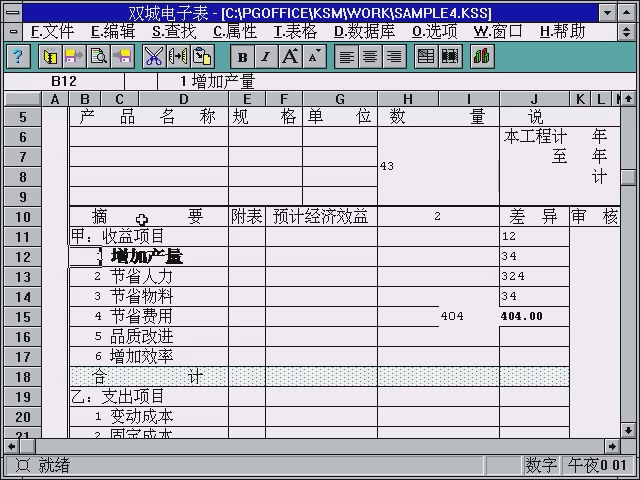The width and height of the screenshot is (640, 480).
Task: Open the S.查找 menu
Action: 174,32
